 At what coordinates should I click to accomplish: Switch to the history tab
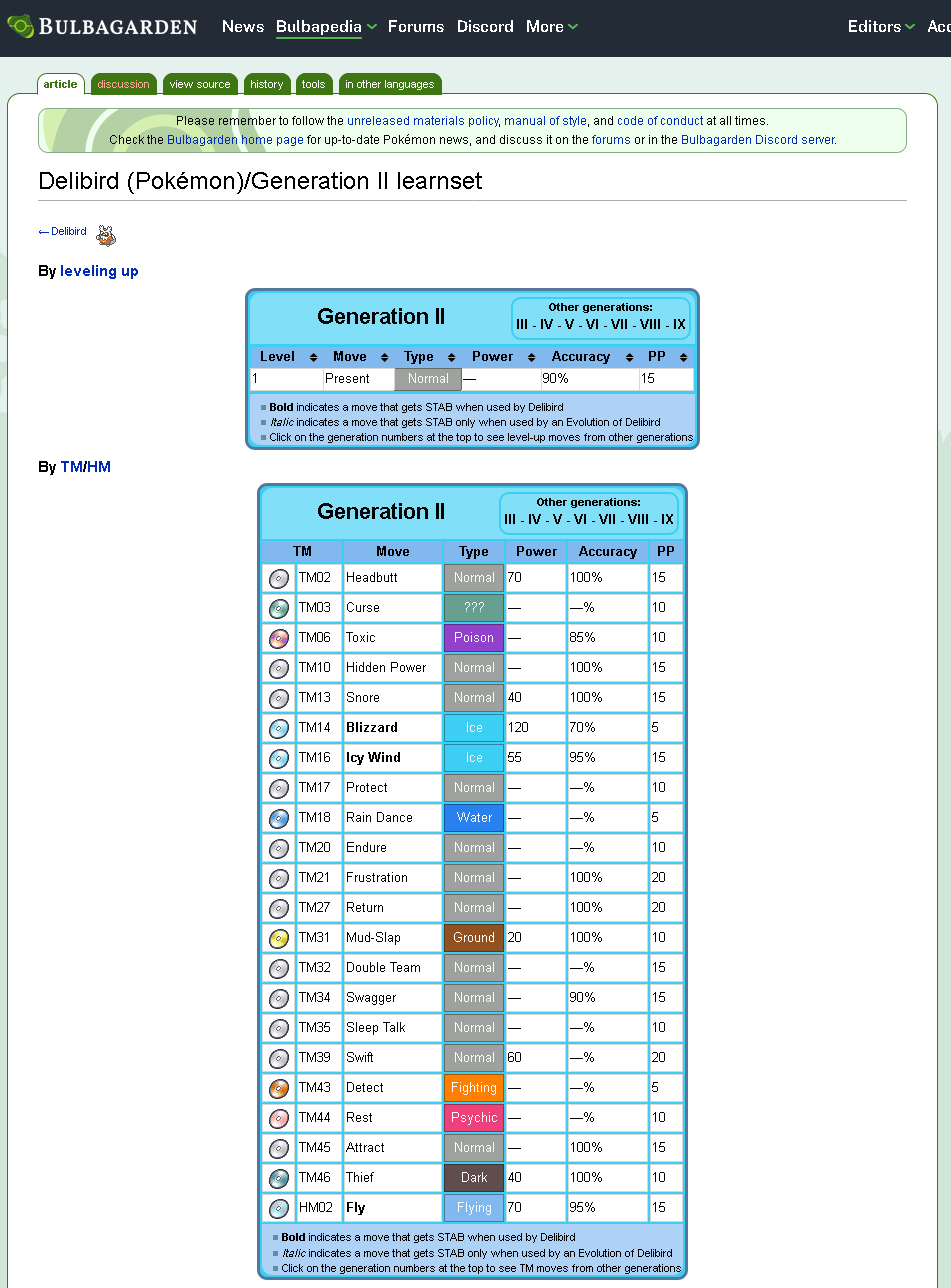(267, 84)
